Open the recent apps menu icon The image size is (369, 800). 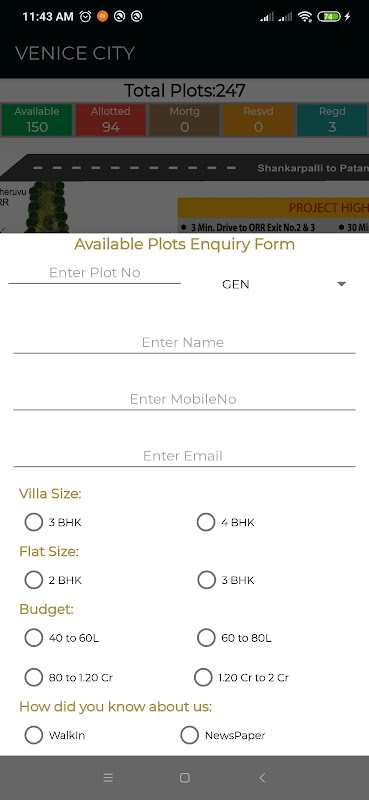[108, 778]
